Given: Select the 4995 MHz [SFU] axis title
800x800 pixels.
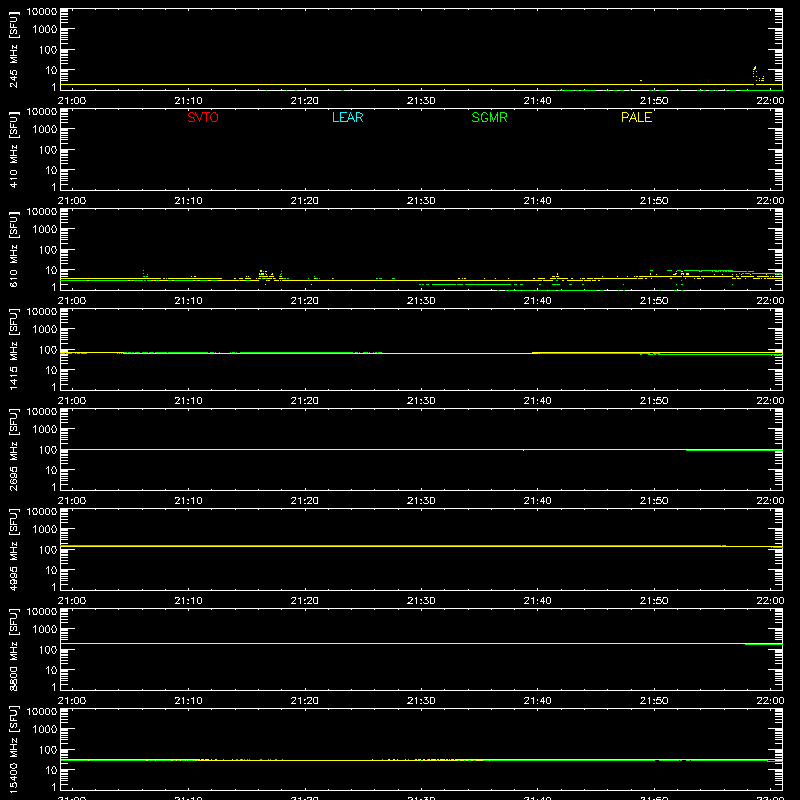Looking at the screenshot, I should 13,549.
